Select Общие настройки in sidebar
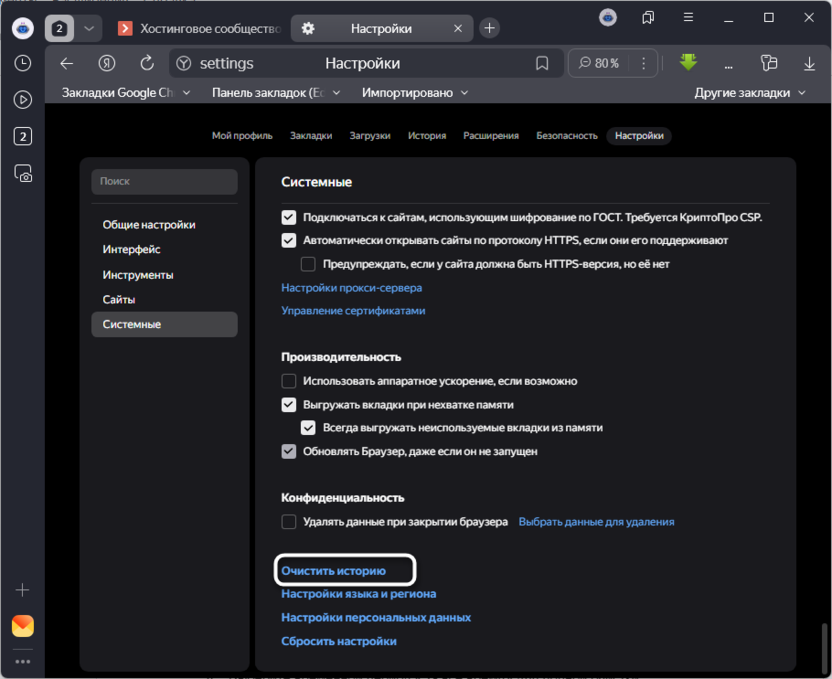832x679 pixels. (x=164, y=225)
